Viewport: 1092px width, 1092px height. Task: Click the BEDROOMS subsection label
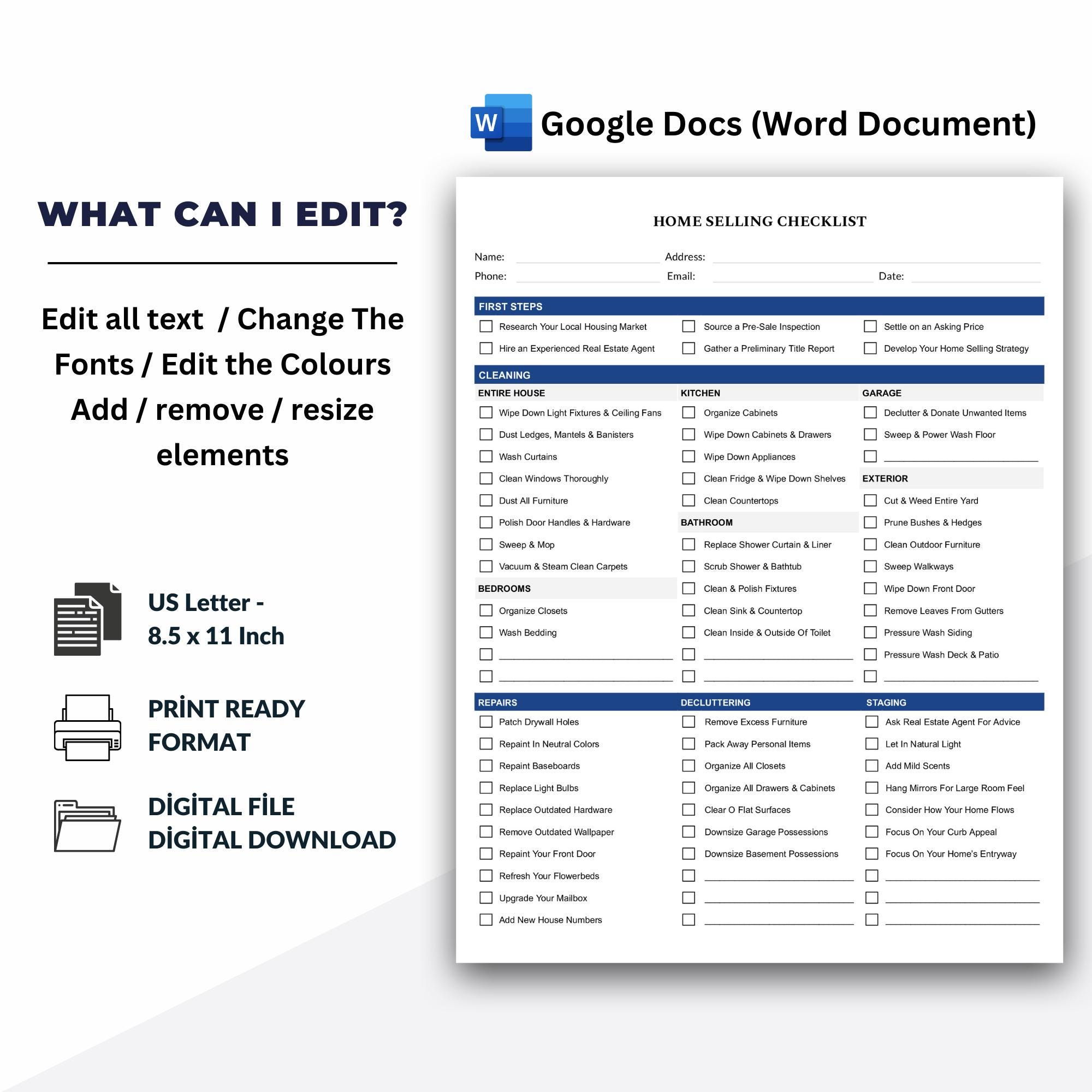[x=504, y=589]
